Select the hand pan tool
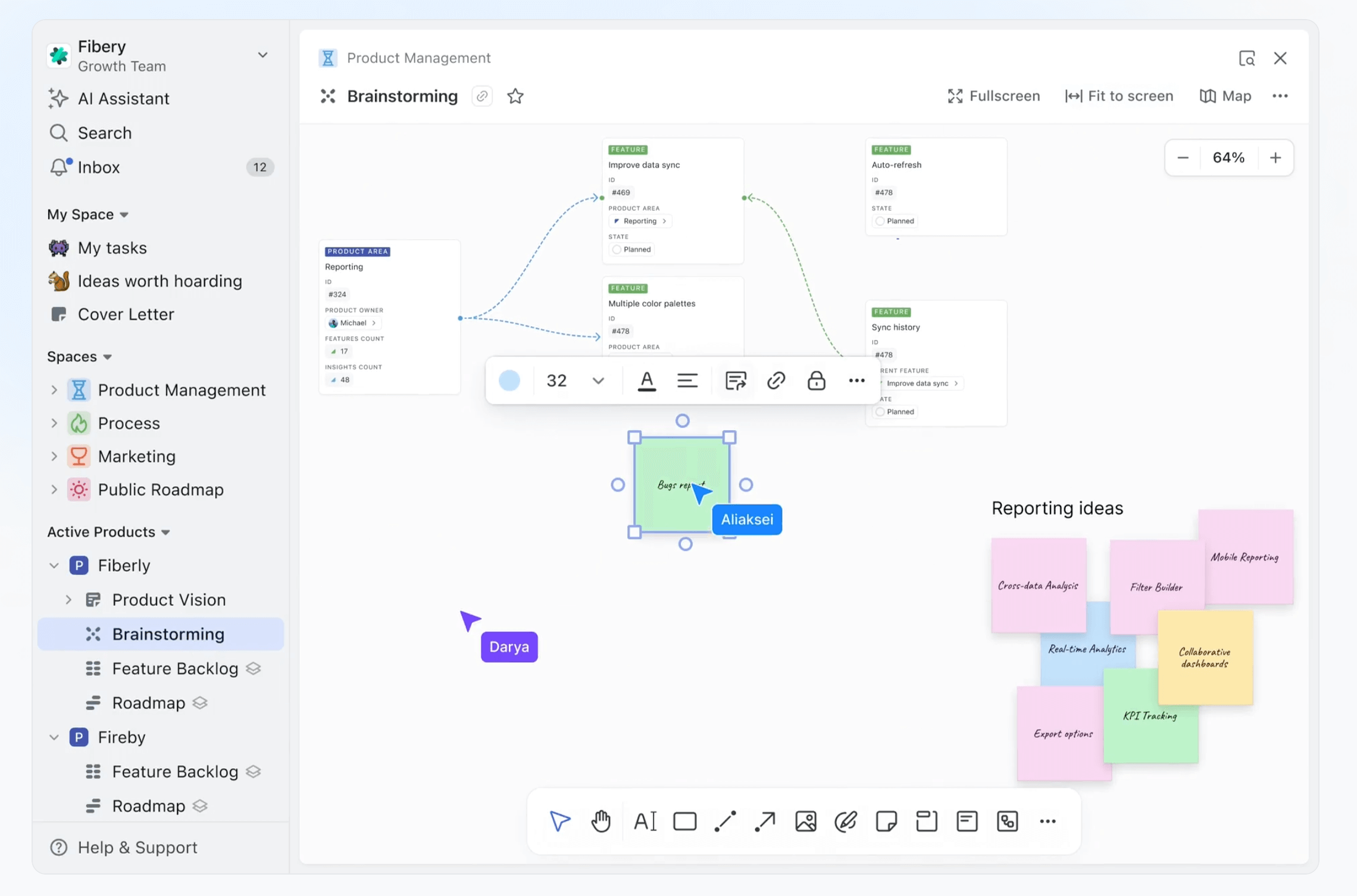 click(x=601, y=821)
